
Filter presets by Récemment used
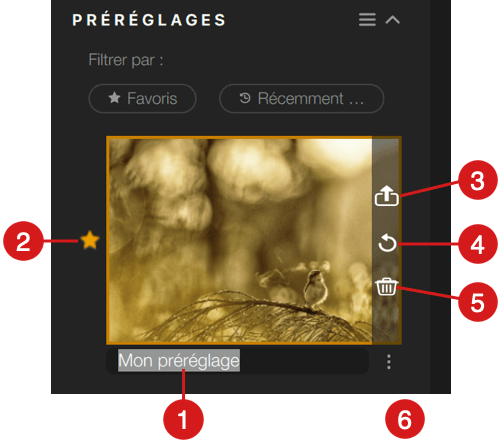point(301,98)
